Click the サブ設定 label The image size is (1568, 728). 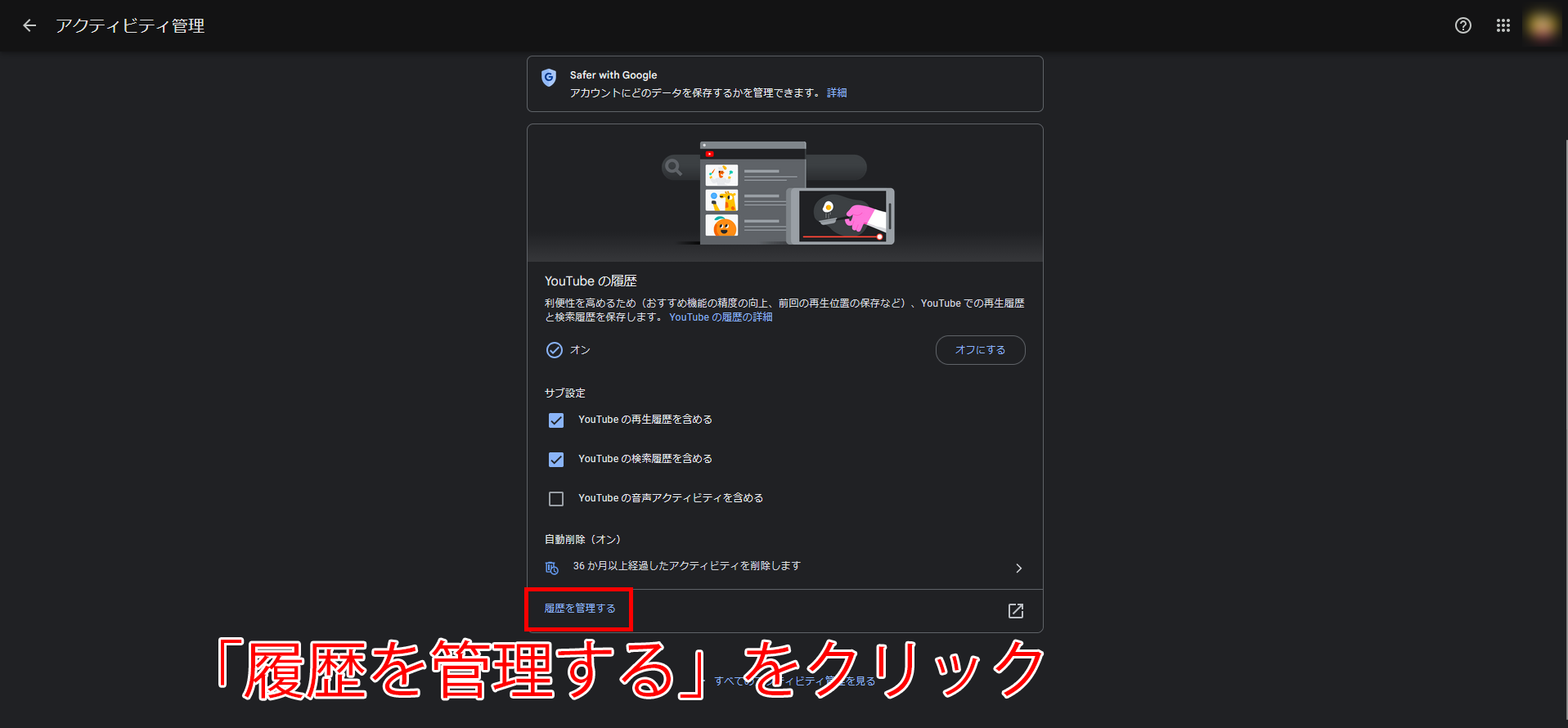point(565,393)
